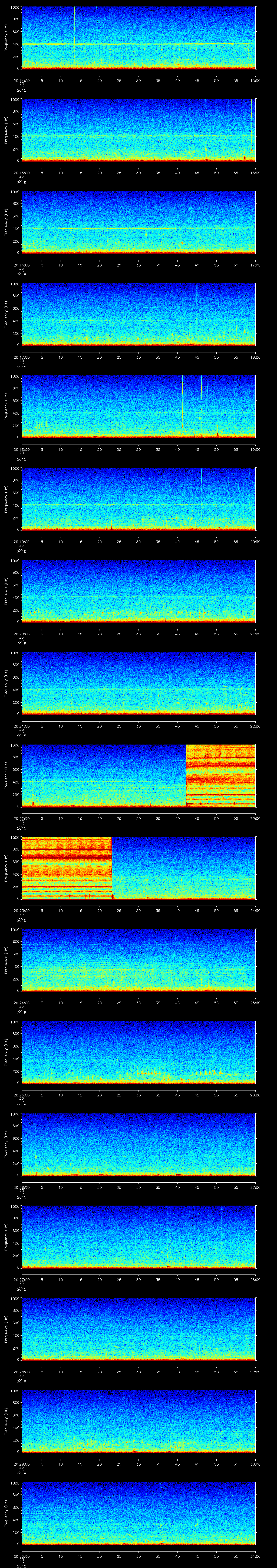Select the red broadband noise block in 20:23 spectrogram

(x=67, y=868)
